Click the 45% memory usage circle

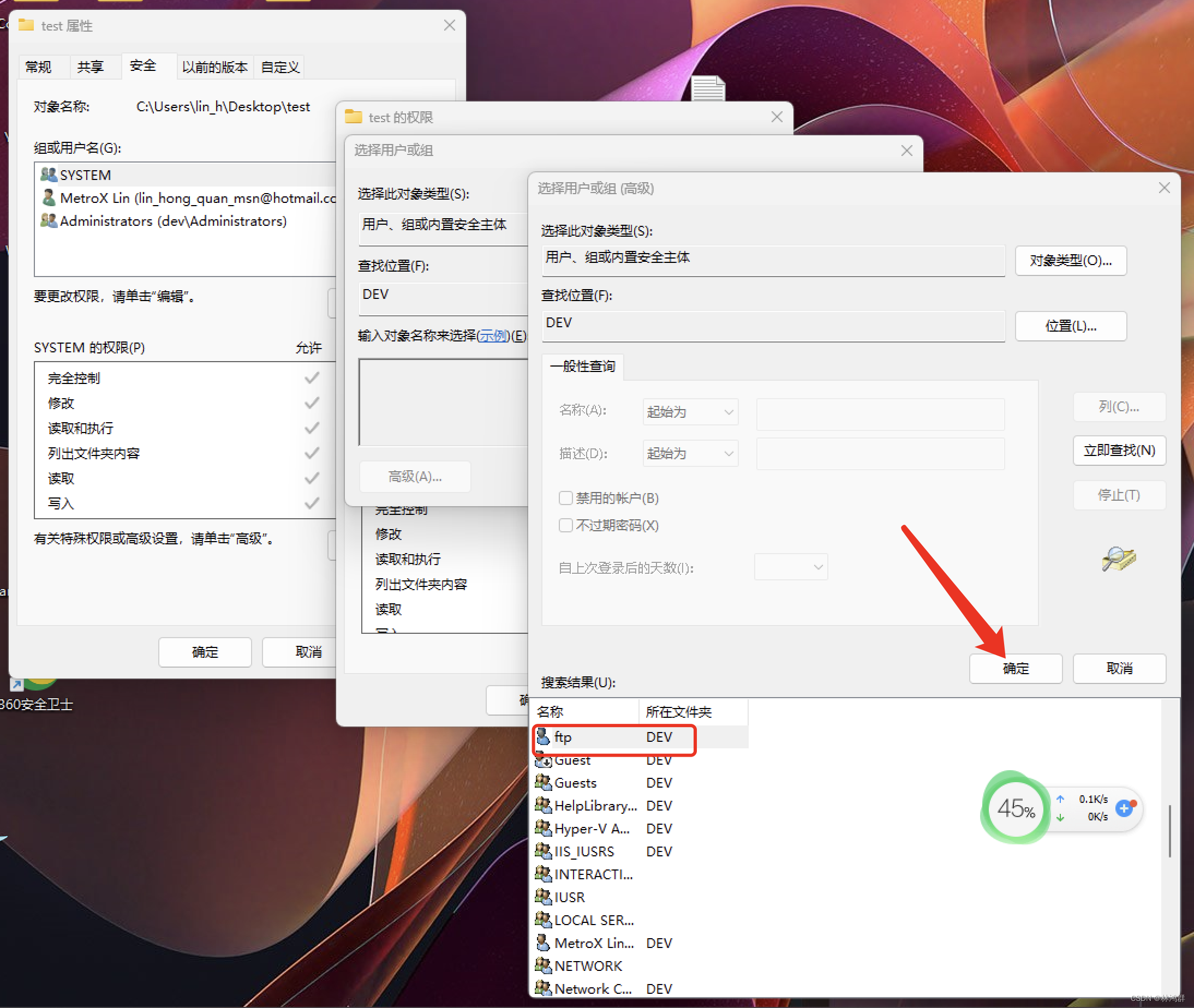[1016, 808]
